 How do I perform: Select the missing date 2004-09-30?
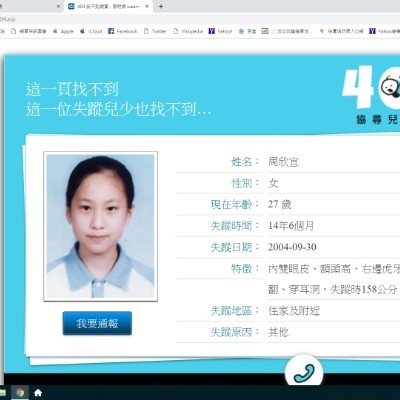(292, 247)
